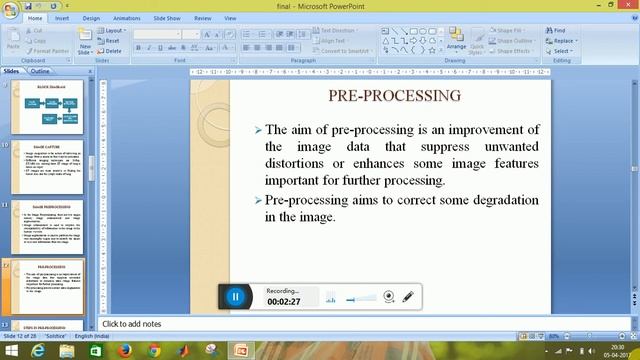
Task: Click the recorder webcam icon
Action: pyautogui.click(x=389, y=296)
